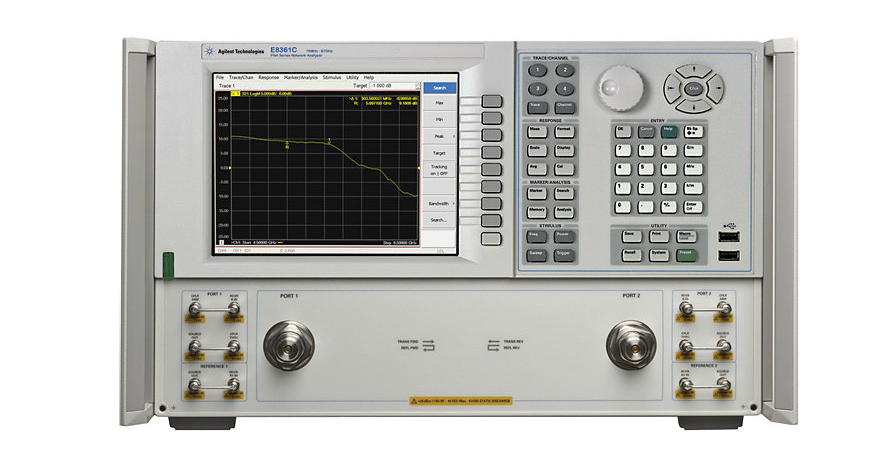Expand the Bandwidth softkey submenu
Screen dimensions: 872x476
[439, 204]
